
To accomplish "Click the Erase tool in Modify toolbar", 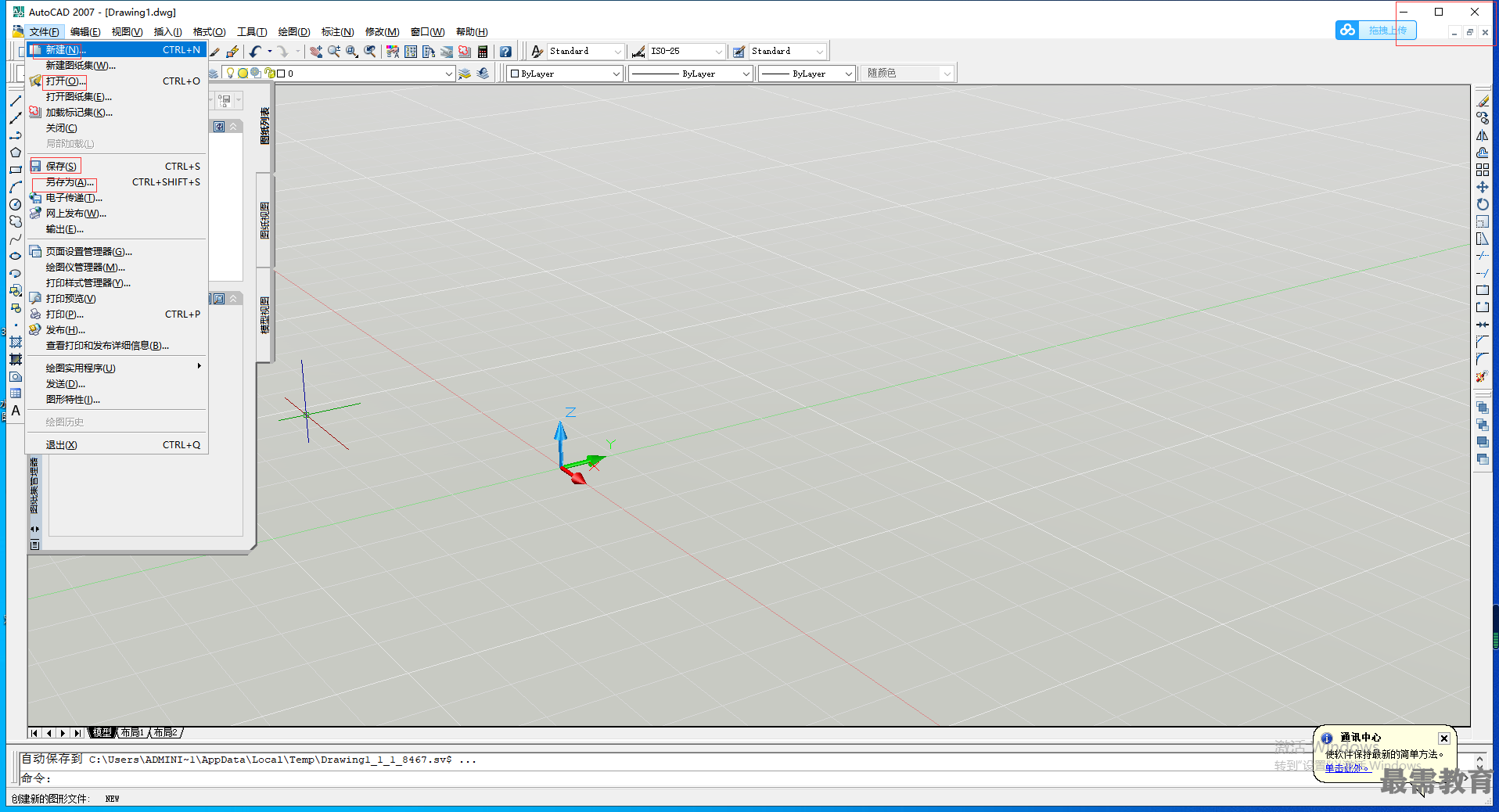I will tap(1483, 101).
